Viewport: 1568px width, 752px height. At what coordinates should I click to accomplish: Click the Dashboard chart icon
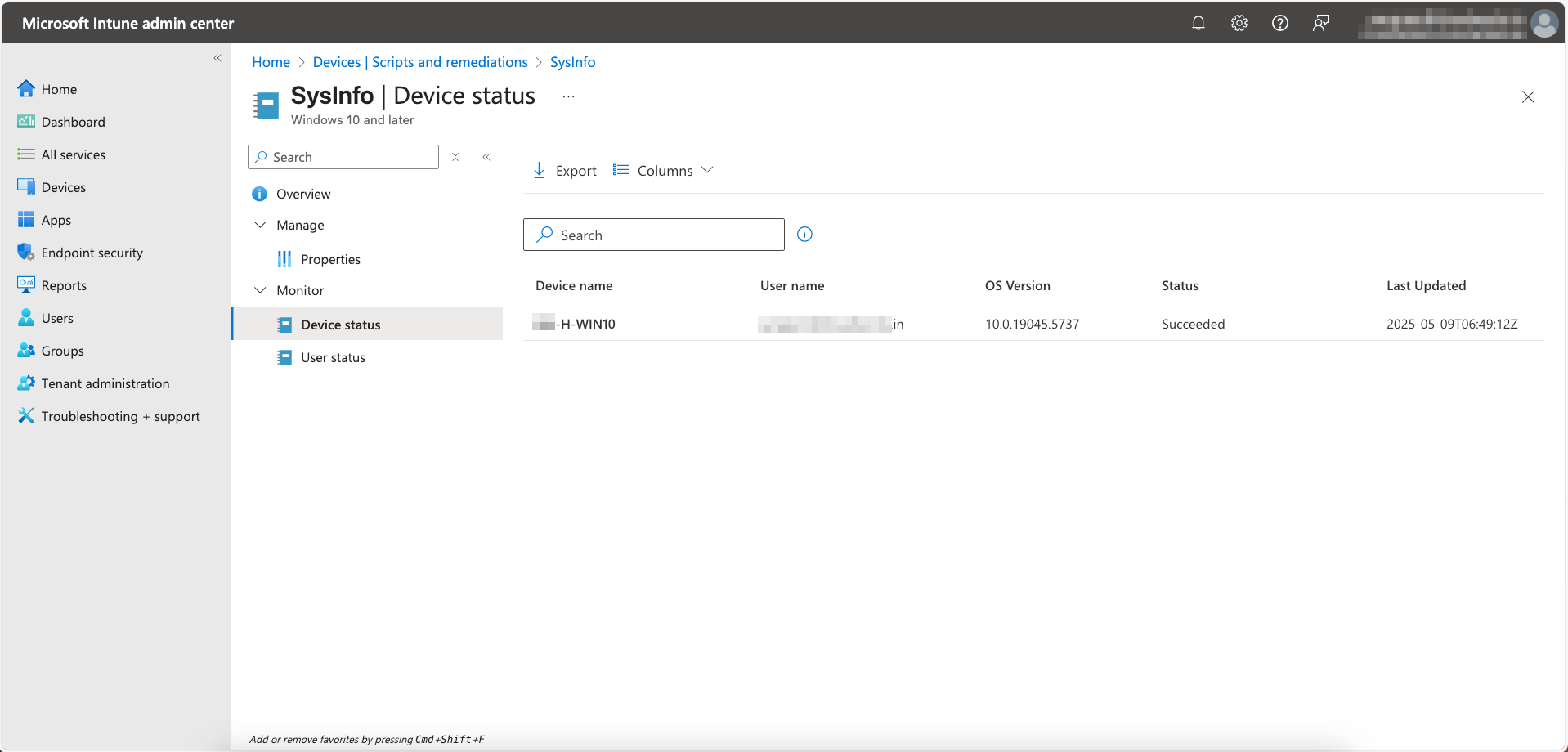[x=26, y=121]
